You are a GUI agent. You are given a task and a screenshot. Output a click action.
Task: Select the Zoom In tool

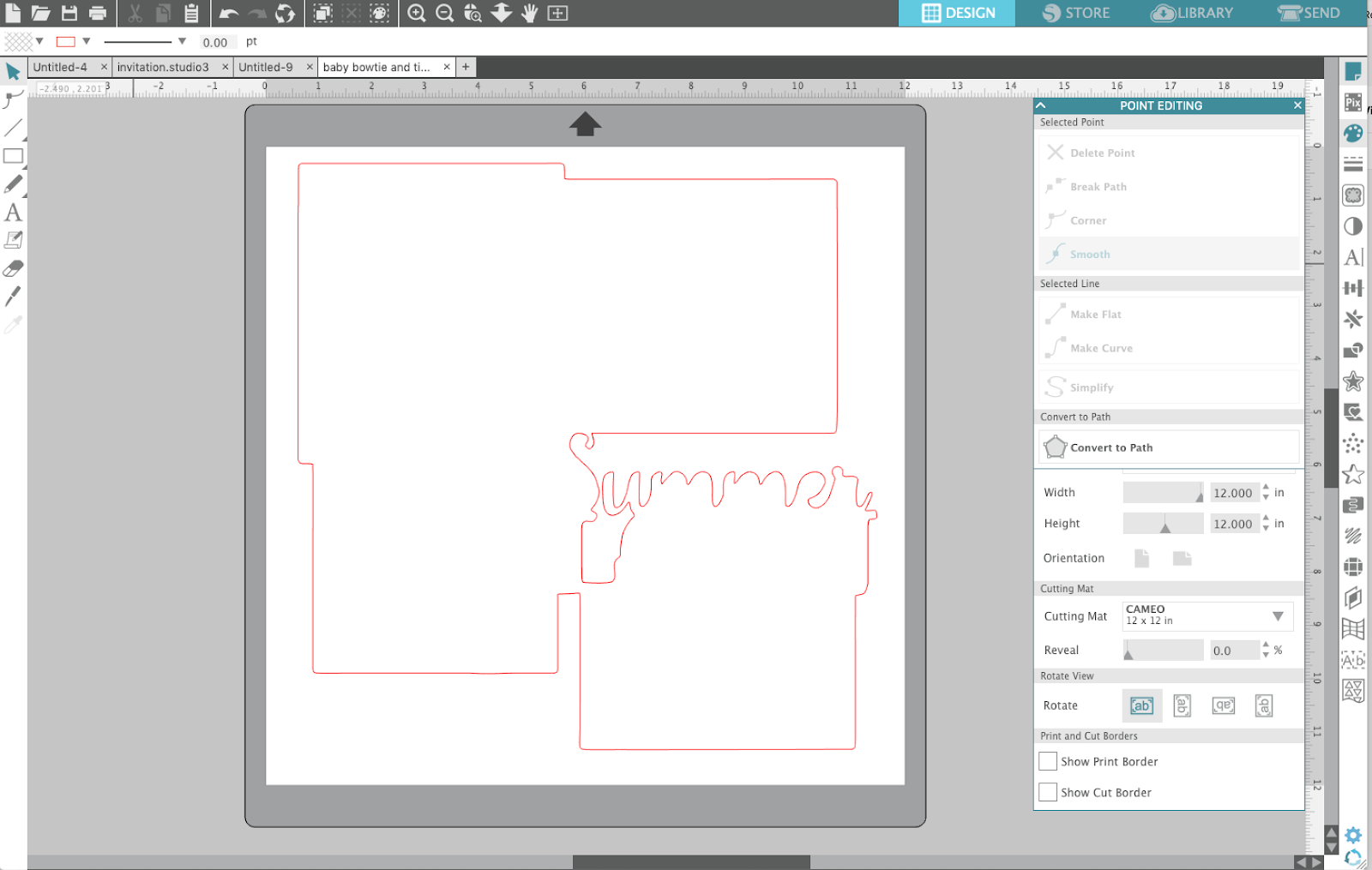(418, 13)
